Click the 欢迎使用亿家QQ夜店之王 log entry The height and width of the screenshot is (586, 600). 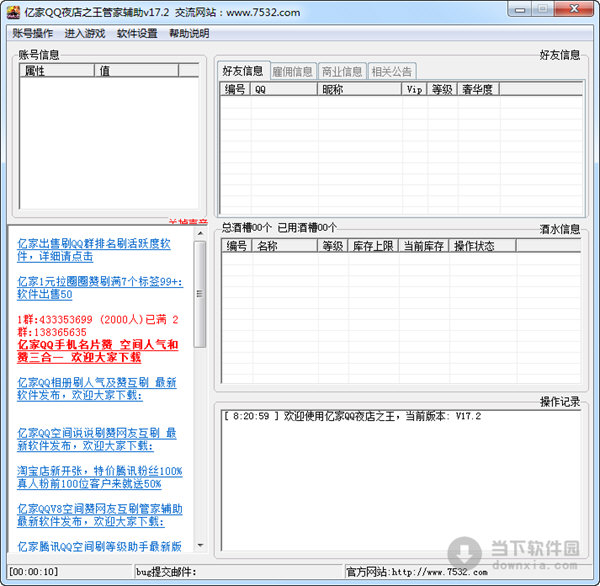pos(352,416)
